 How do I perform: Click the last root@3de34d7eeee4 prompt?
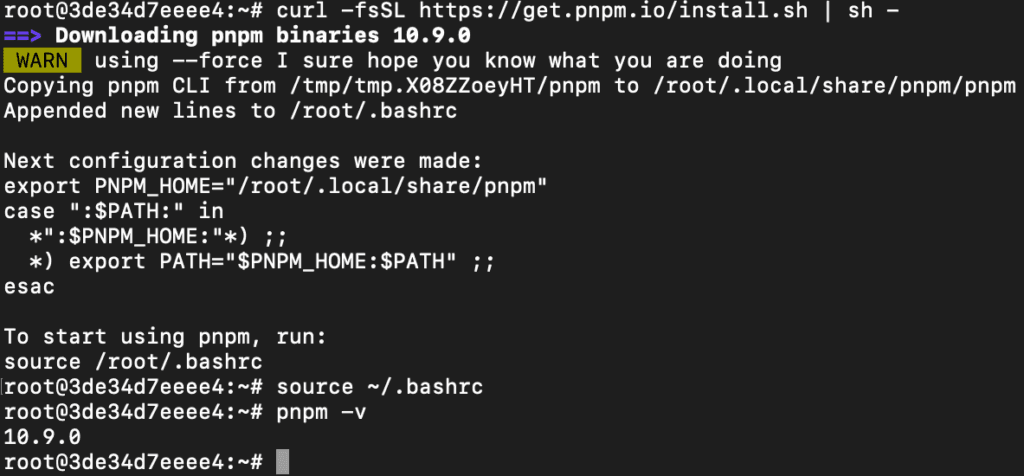tap(133, 462)
